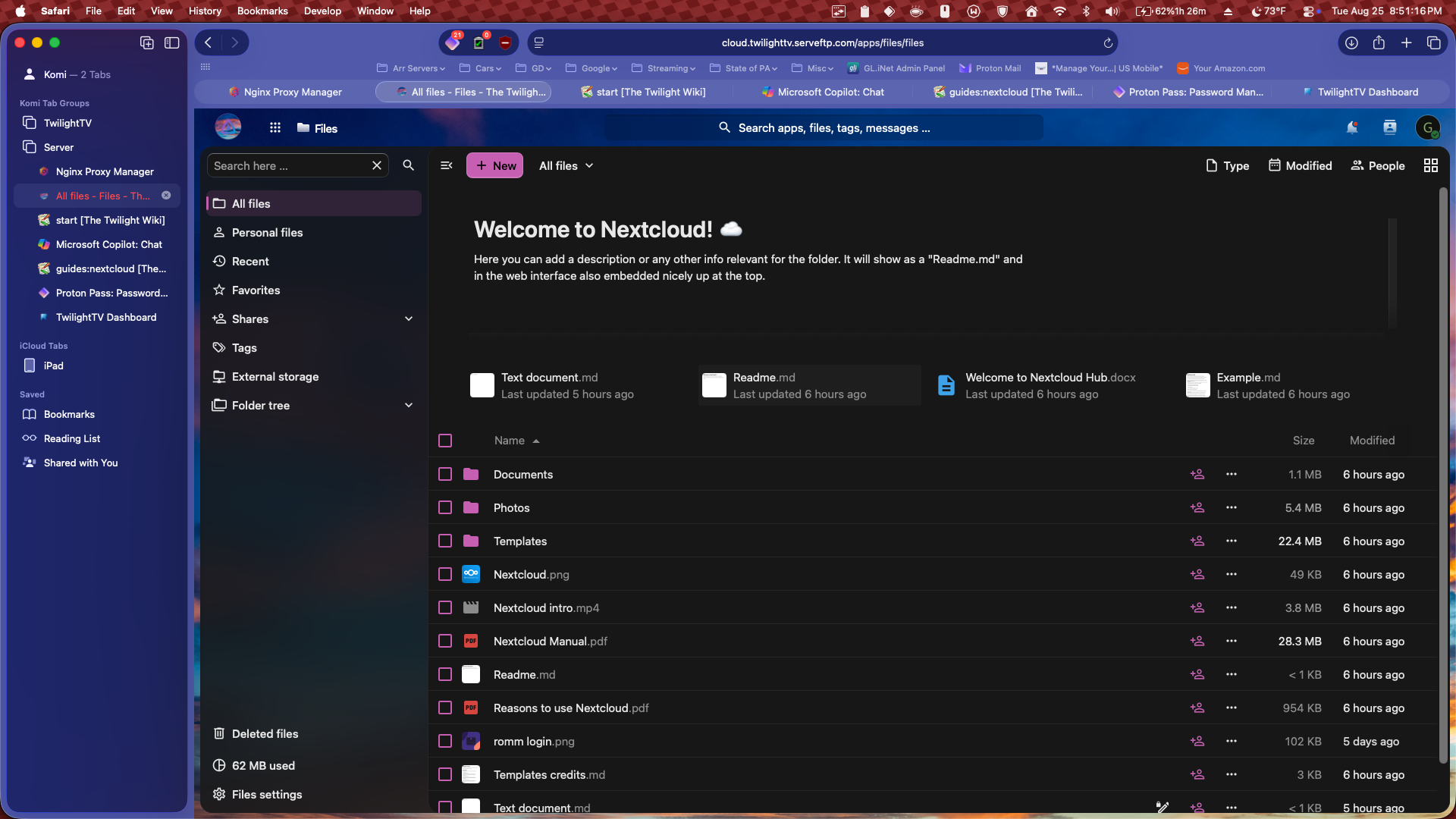Open the Safari History menu
The image size is (1456, 819).
(x=205, y=11)
